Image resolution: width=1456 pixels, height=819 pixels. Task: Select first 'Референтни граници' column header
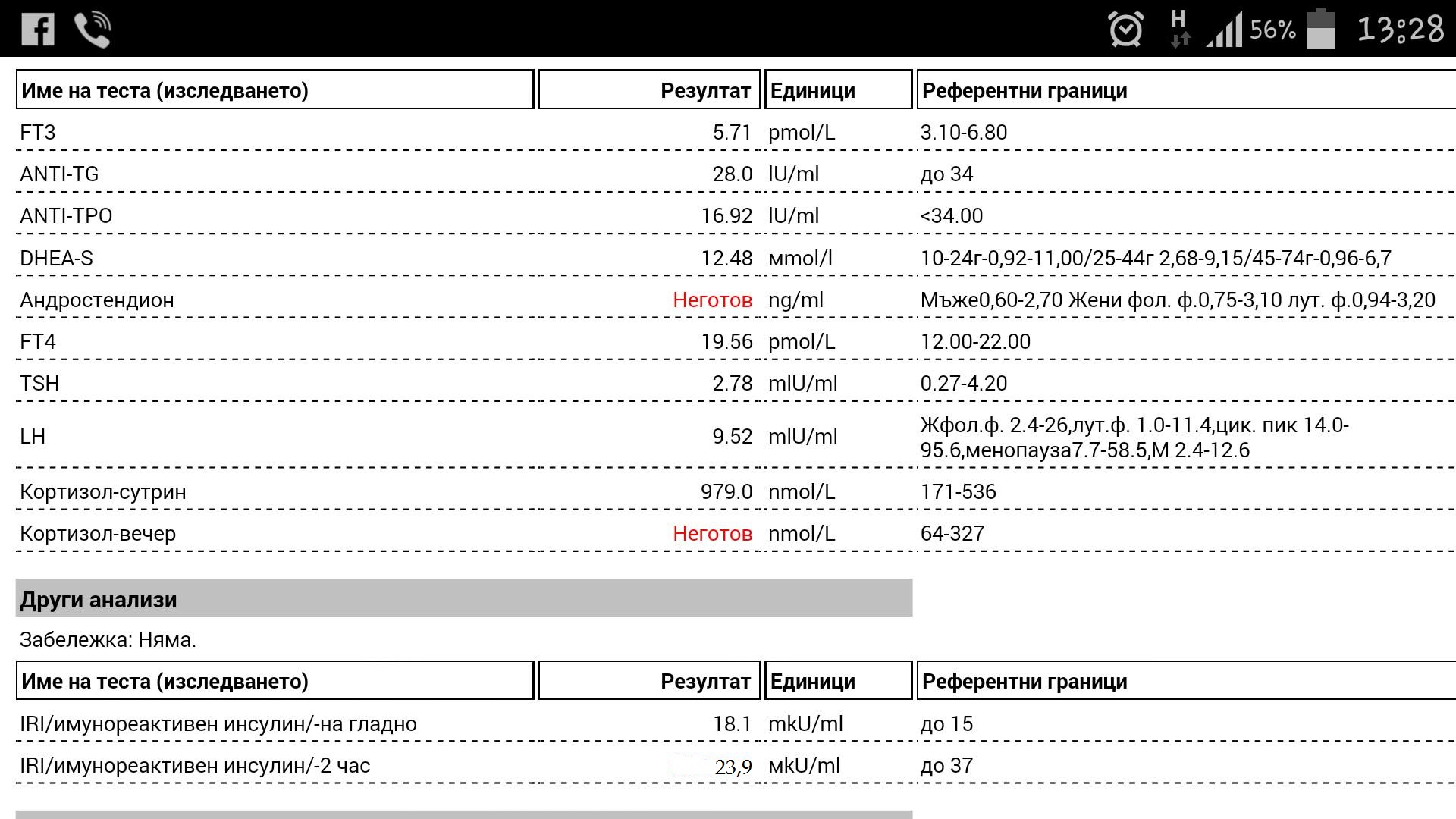(1186, 90)
